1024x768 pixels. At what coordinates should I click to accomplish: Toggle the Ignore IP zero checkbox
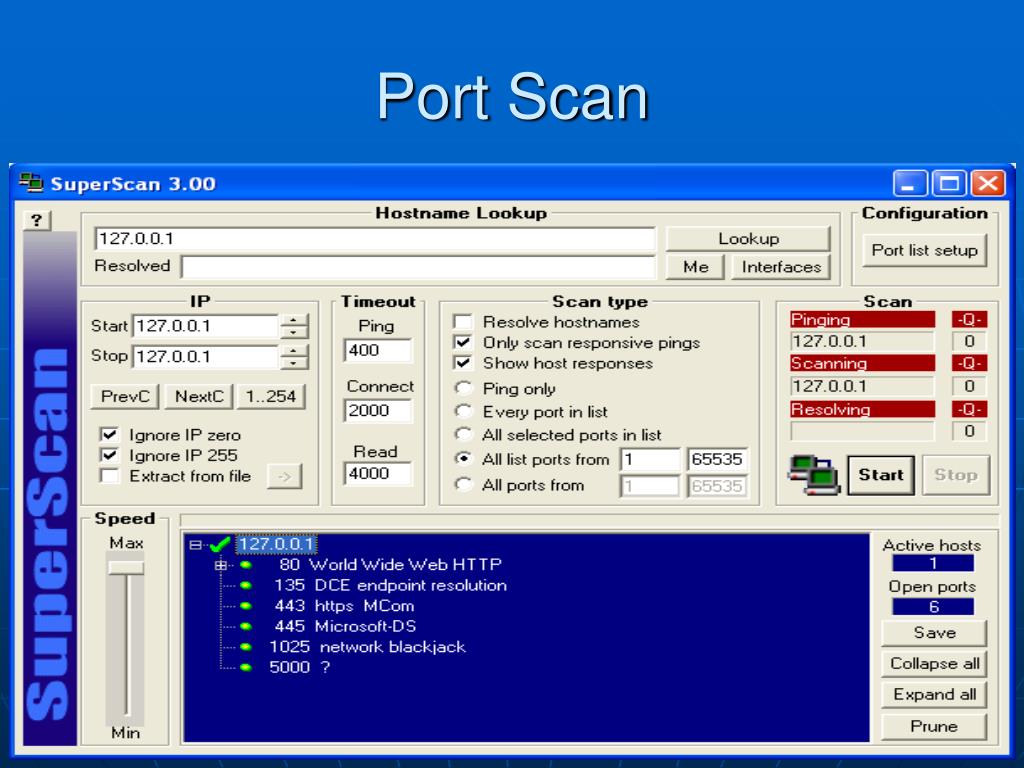pos(109,435)
